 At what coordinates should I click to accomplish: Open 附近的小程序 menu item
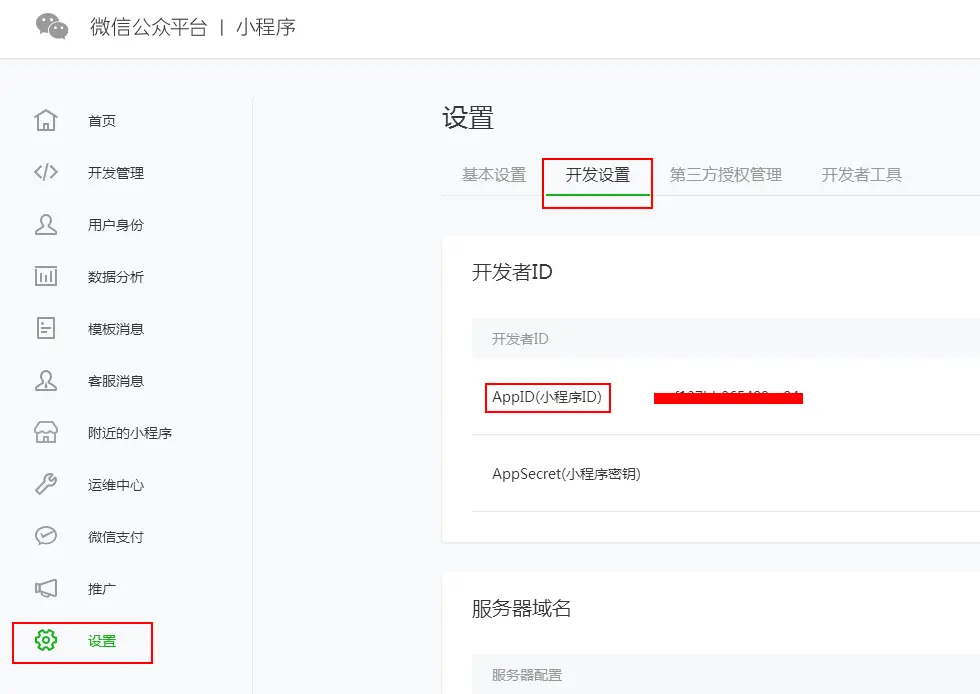click(x=130, y=433)
